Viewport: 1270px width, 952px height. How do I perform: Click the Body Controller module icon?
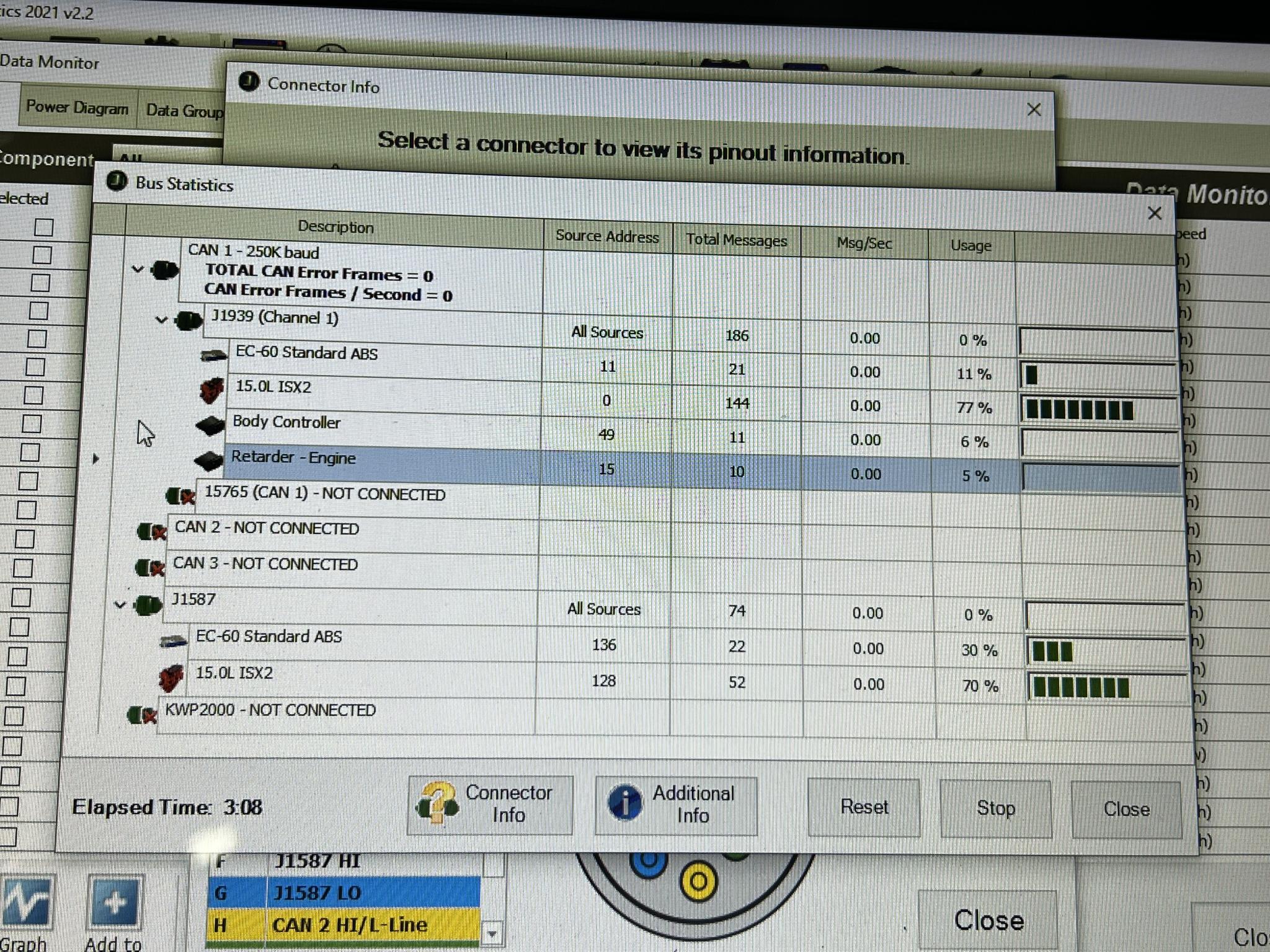click(210, 425)
